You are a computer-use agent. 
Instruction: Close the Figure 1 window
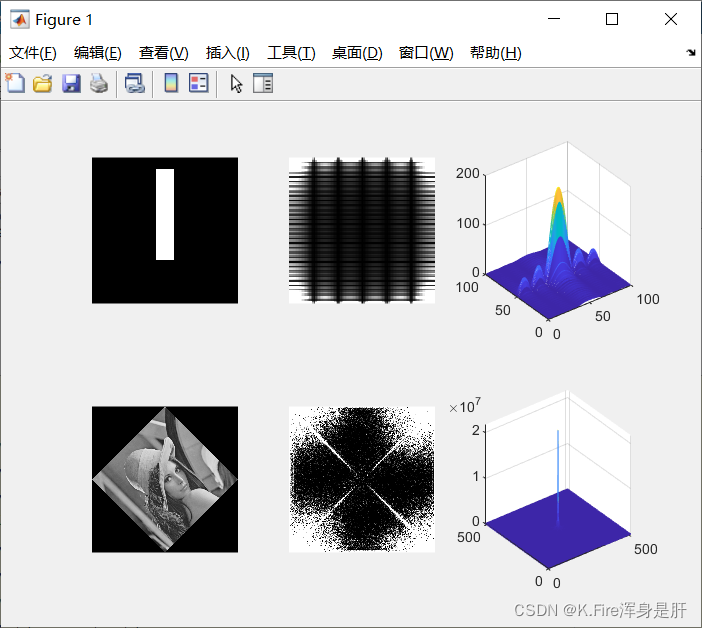(671, 19)
